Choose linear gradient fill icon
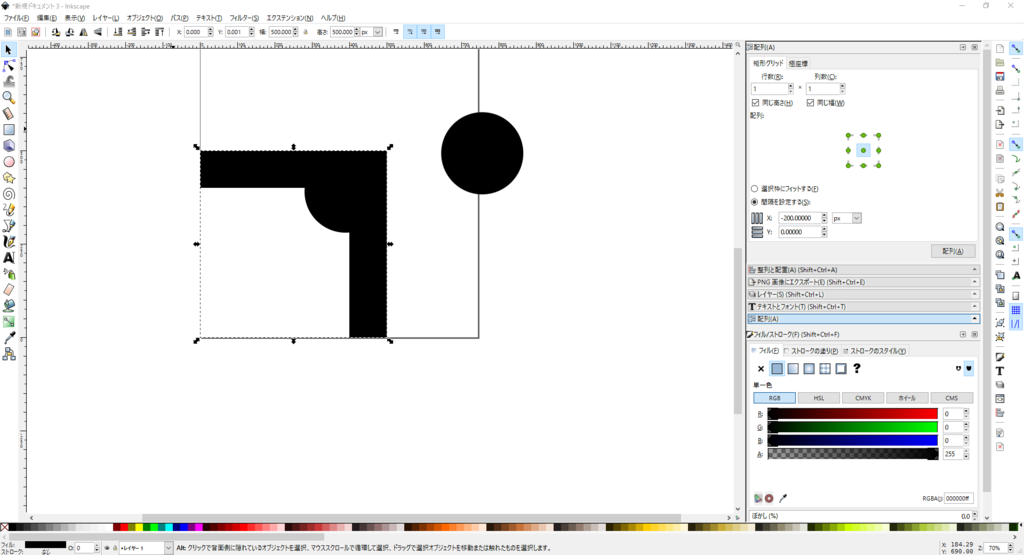The width and height of the screenshot is (1024, 555). 793,369
